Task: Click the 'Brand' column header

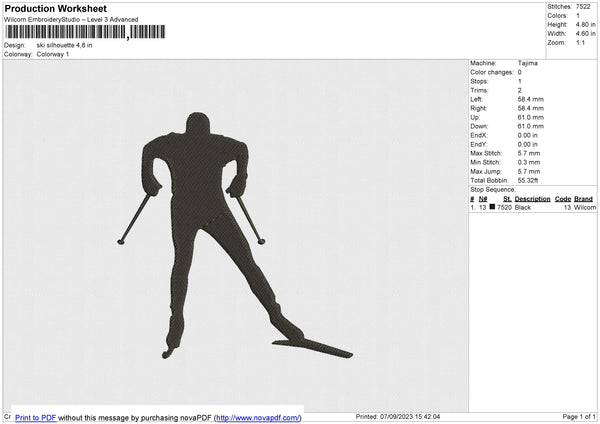Action: [584, 199]
